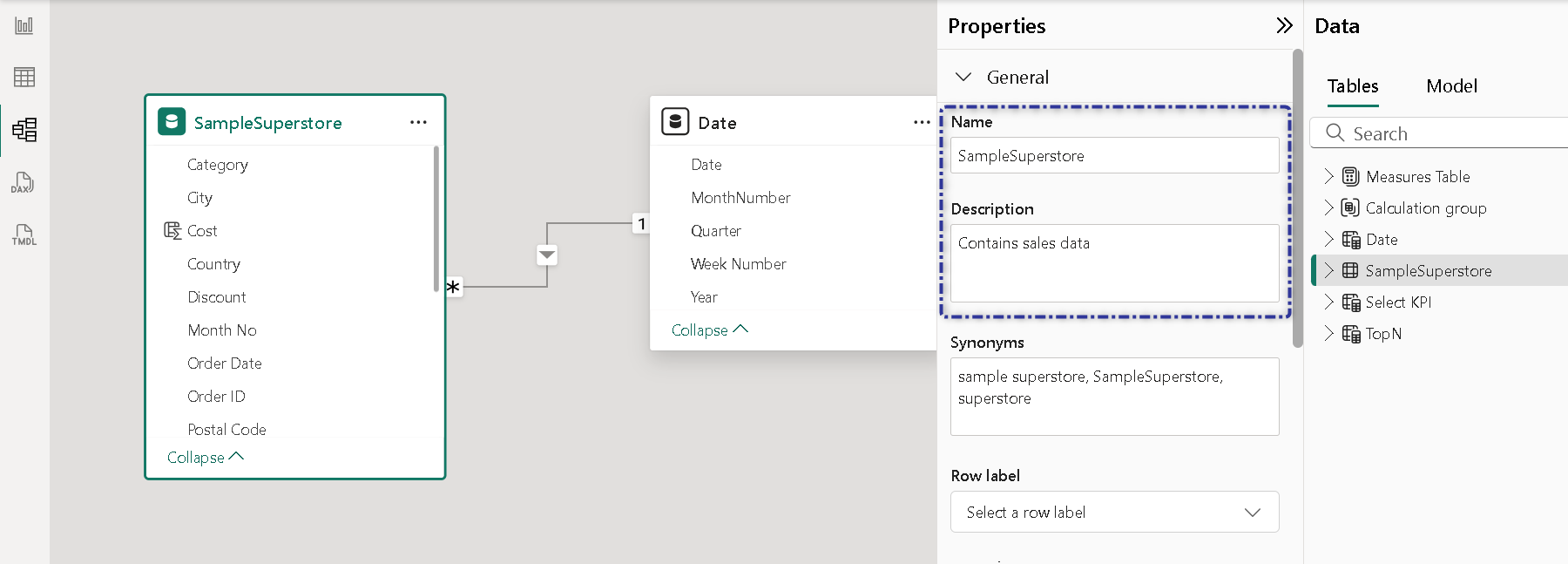The height and width of the screenshot is (564, 1568).
Task: Collapse the Properties pane with double chevron
Action: point(1284,25)
